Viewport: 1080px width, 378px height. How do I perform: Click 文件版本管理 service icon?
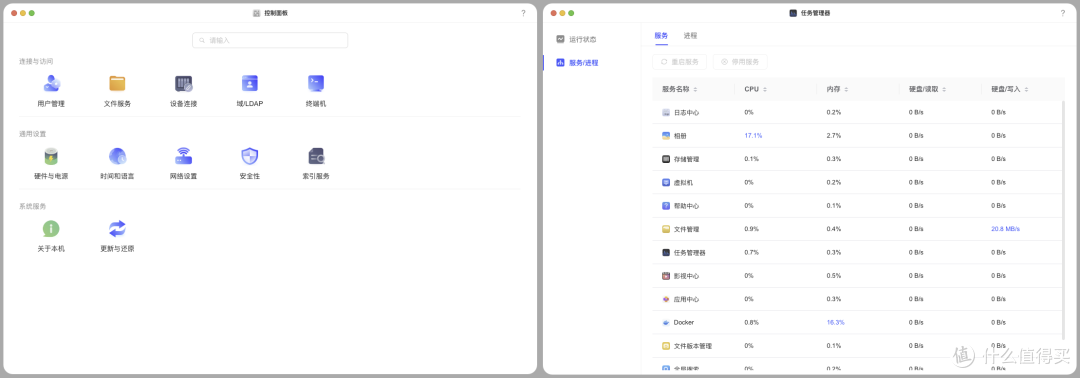[x=666, y=346]
